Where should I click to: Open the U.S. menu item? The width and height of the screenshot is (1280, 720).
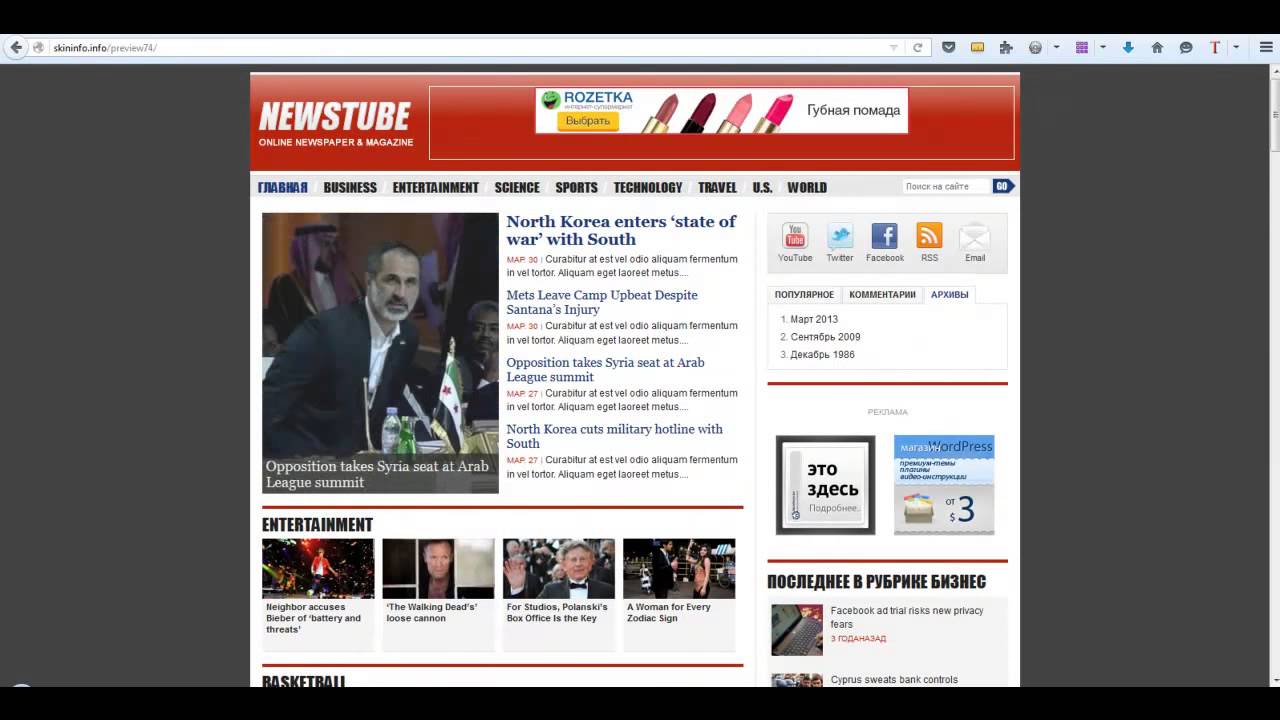click(x=762, y=187)
